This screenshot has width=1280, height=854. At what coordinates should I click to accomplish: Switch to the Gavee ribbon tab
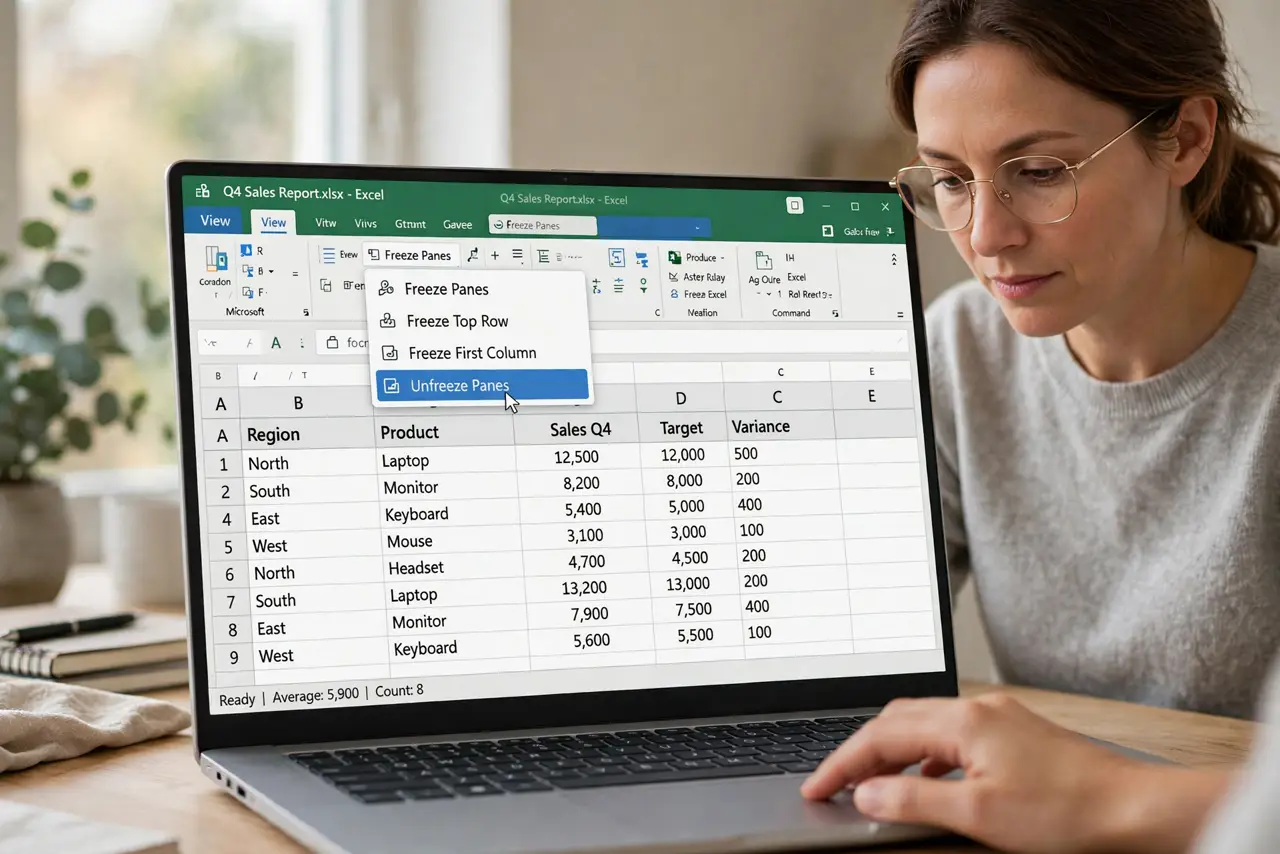[x=458, y=224]
